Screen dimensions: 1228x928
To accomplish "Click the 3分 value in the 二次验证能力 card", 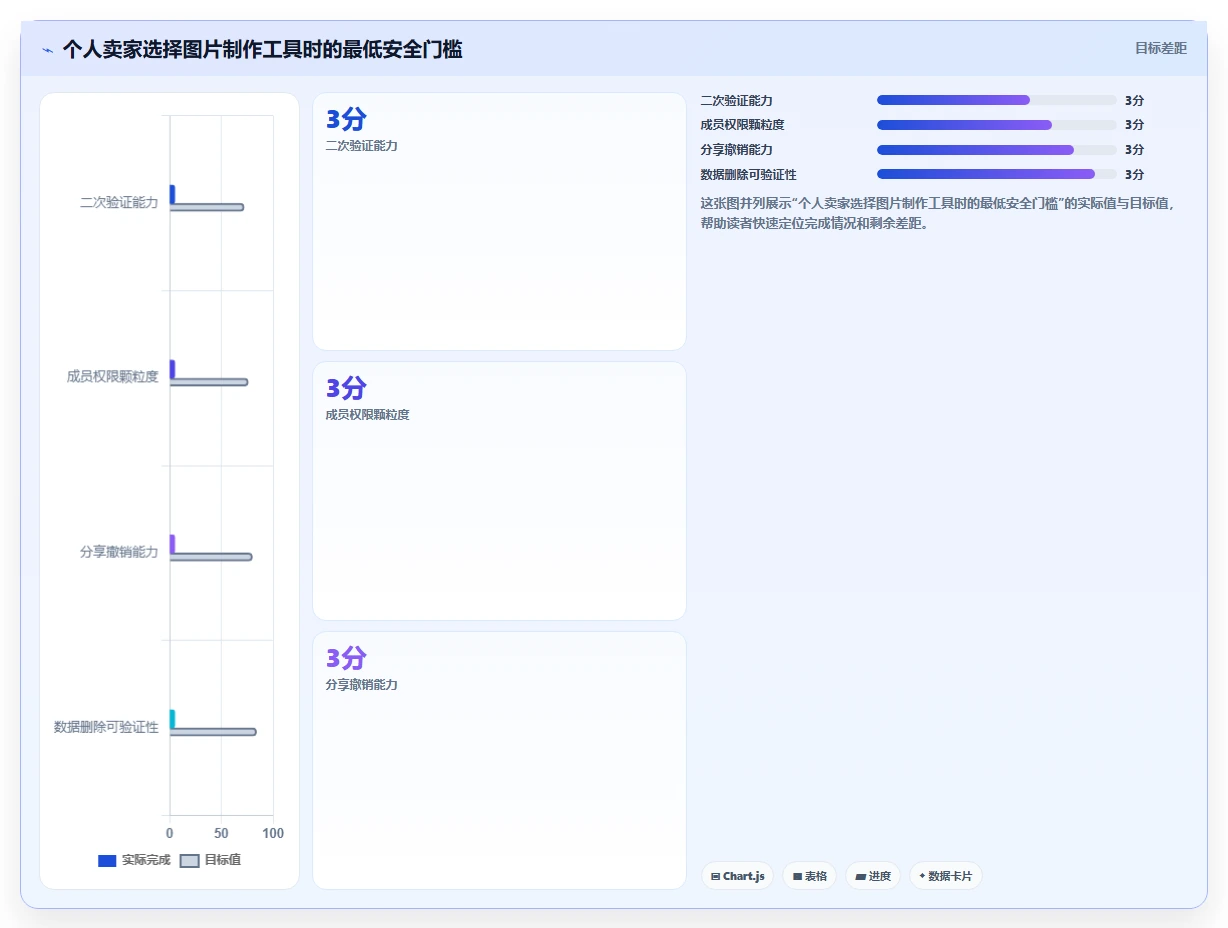I will pos(346,119).
